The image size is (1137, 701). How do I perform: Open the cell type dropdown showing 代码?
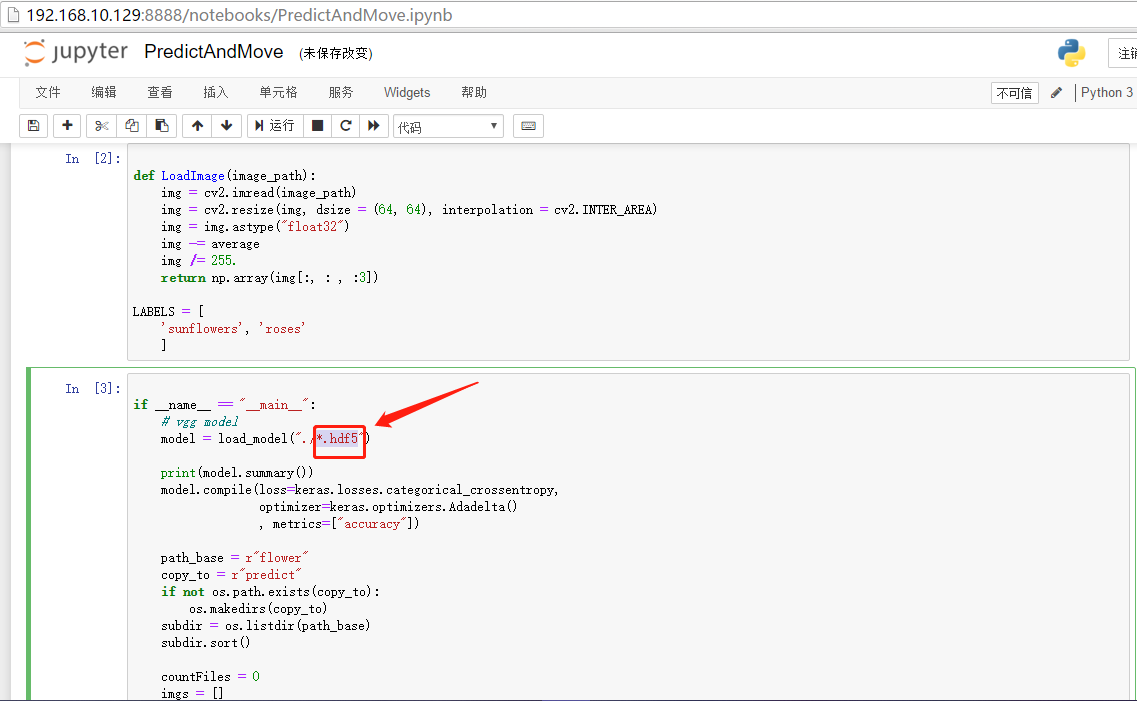(x=448, y=125)
